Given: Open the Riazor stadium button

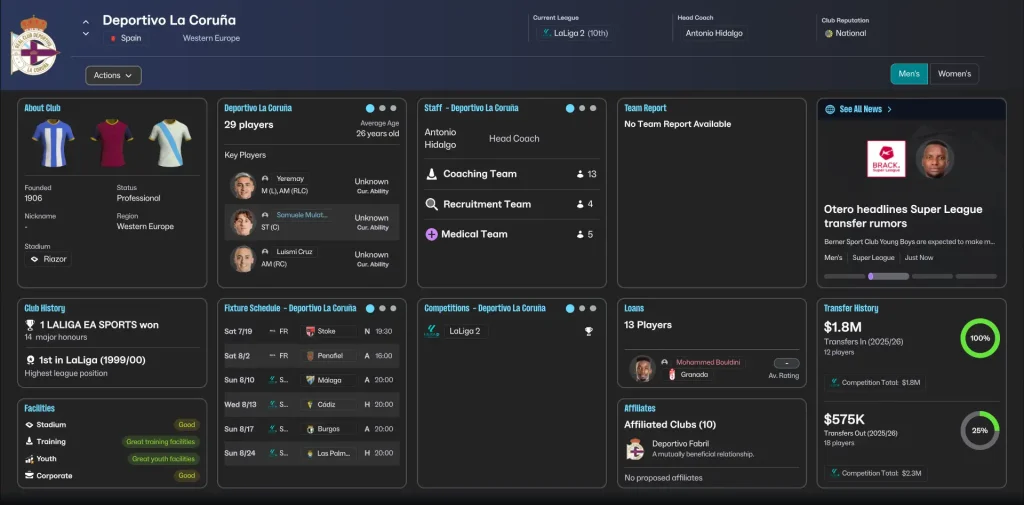Looking at the screenshot, I should tap(48, 259).
